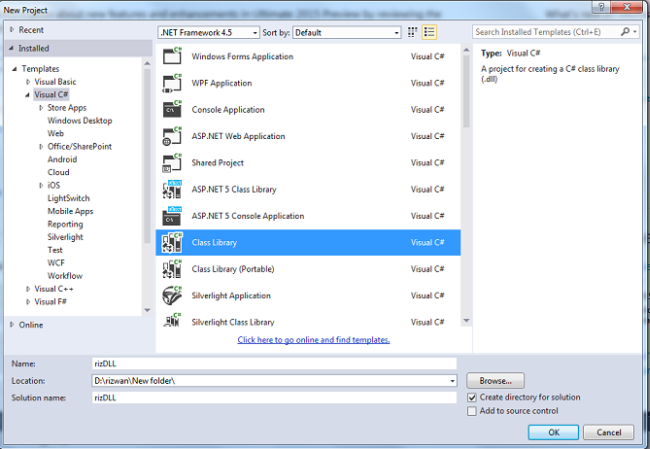Click the template list scrollbar thumb
The width and height of the screenshot is (650, 449).
[x=466, y=91]
